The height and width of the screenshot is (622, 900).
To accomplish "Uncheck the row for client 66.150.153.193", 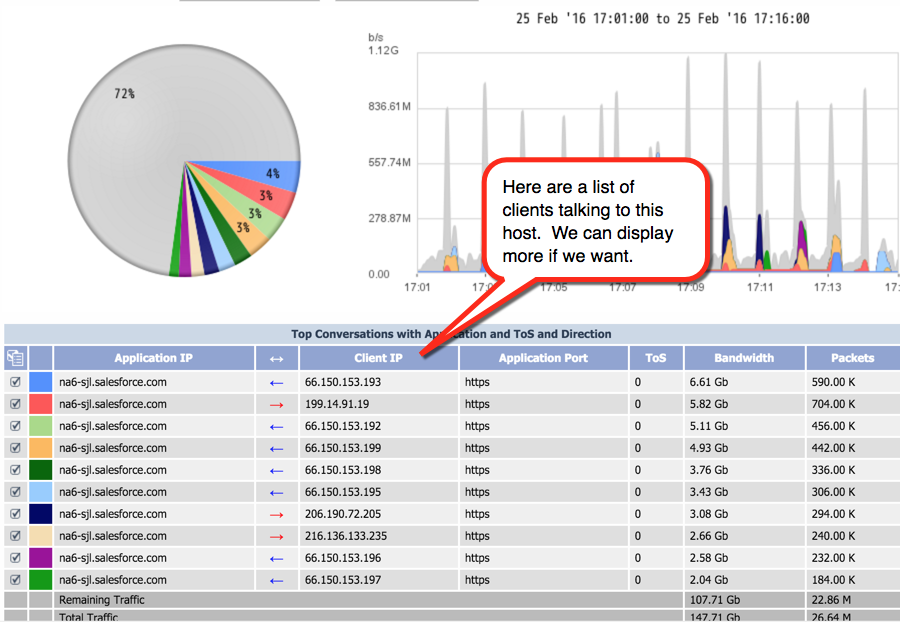I will [15, 382].
